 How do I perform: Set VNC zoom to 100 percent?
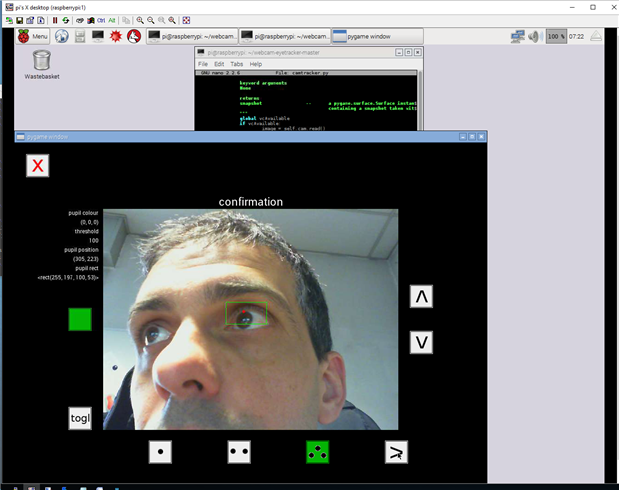(x=161, y=20)
